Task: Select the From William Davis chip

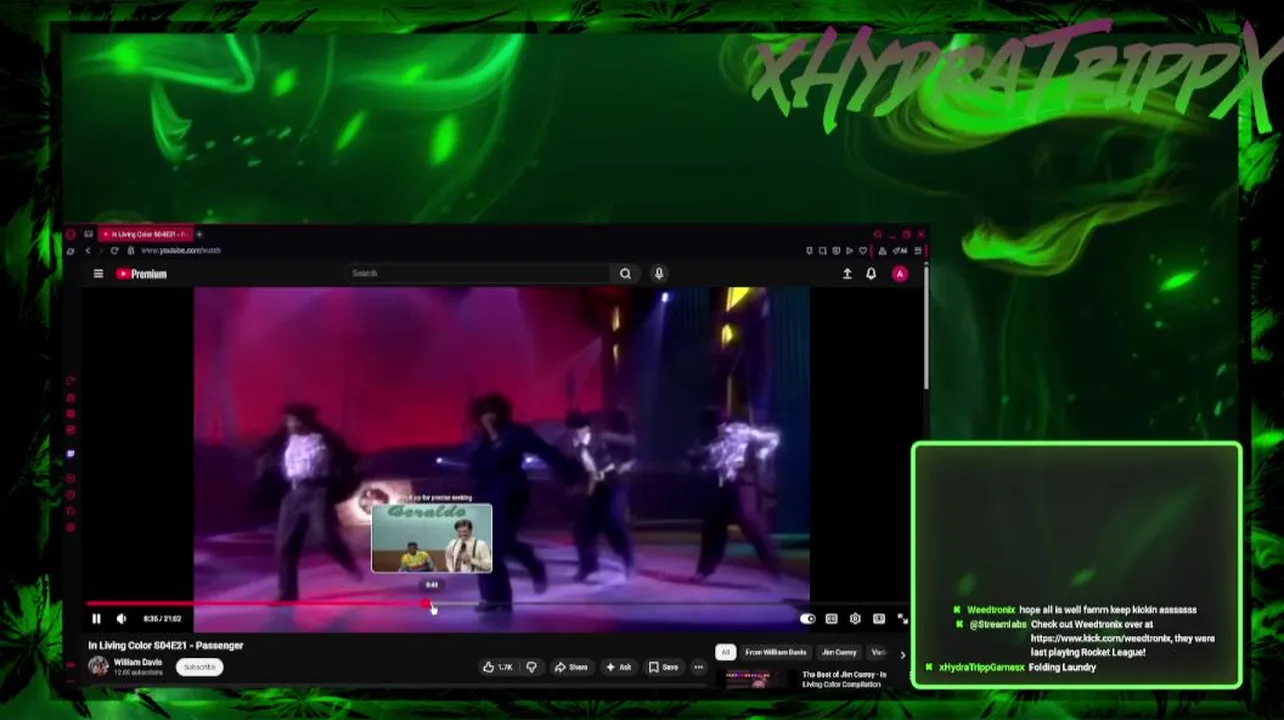Action: pos(776,652)
